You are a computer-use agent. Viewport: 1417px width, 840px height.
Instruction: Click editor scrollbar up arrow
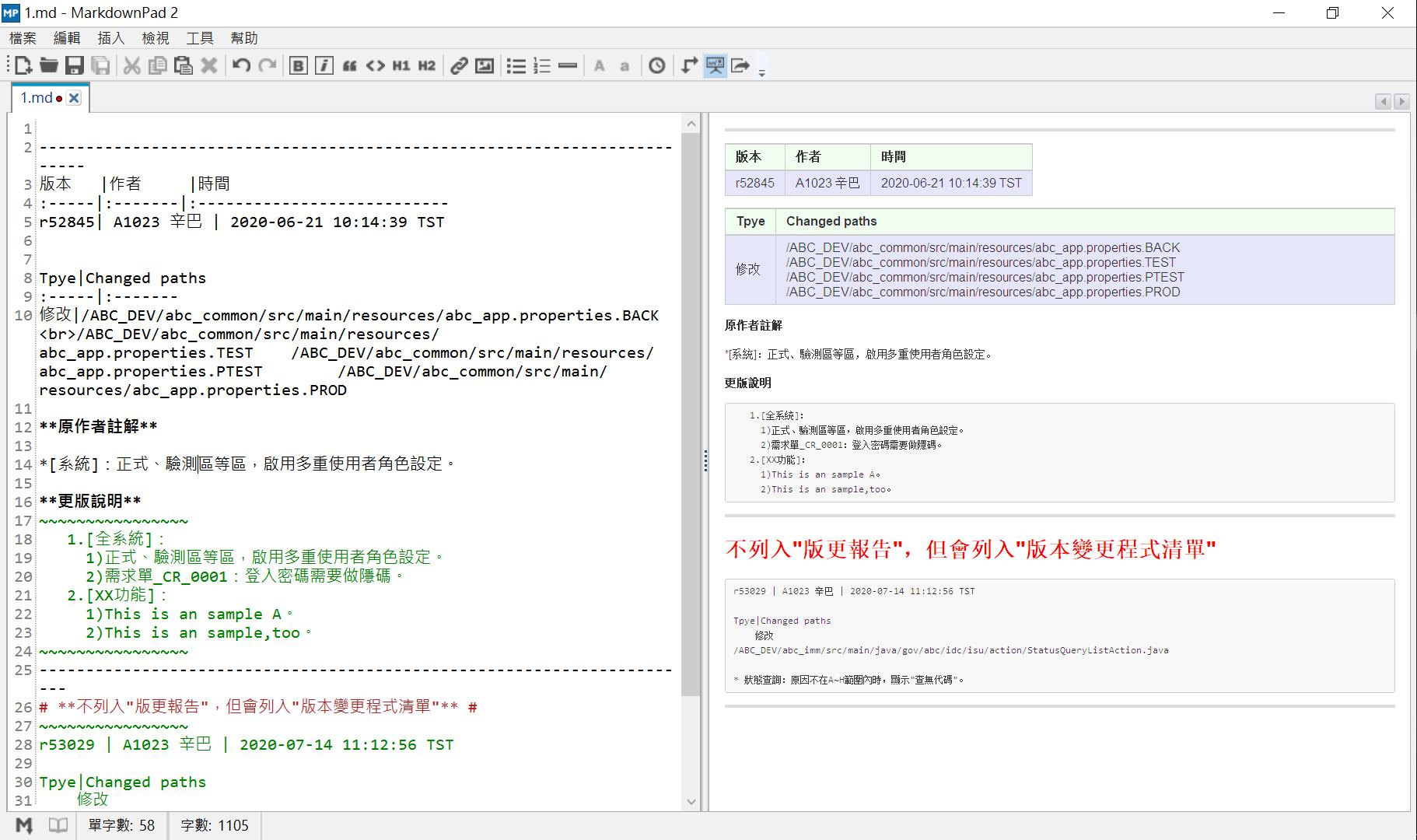tap(691, 124)
